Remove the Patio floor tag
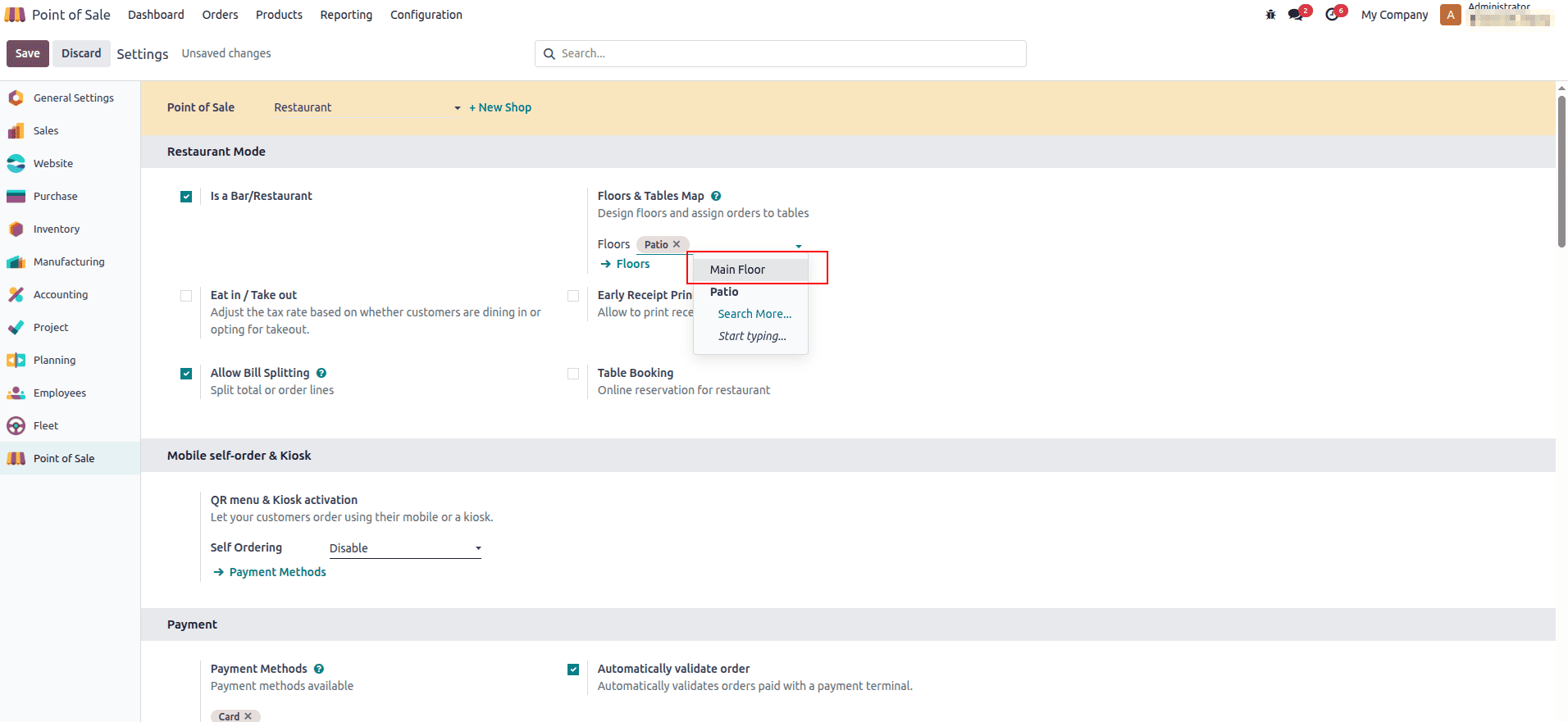Viewport: 1568px width, 722px height. (677, 244)
